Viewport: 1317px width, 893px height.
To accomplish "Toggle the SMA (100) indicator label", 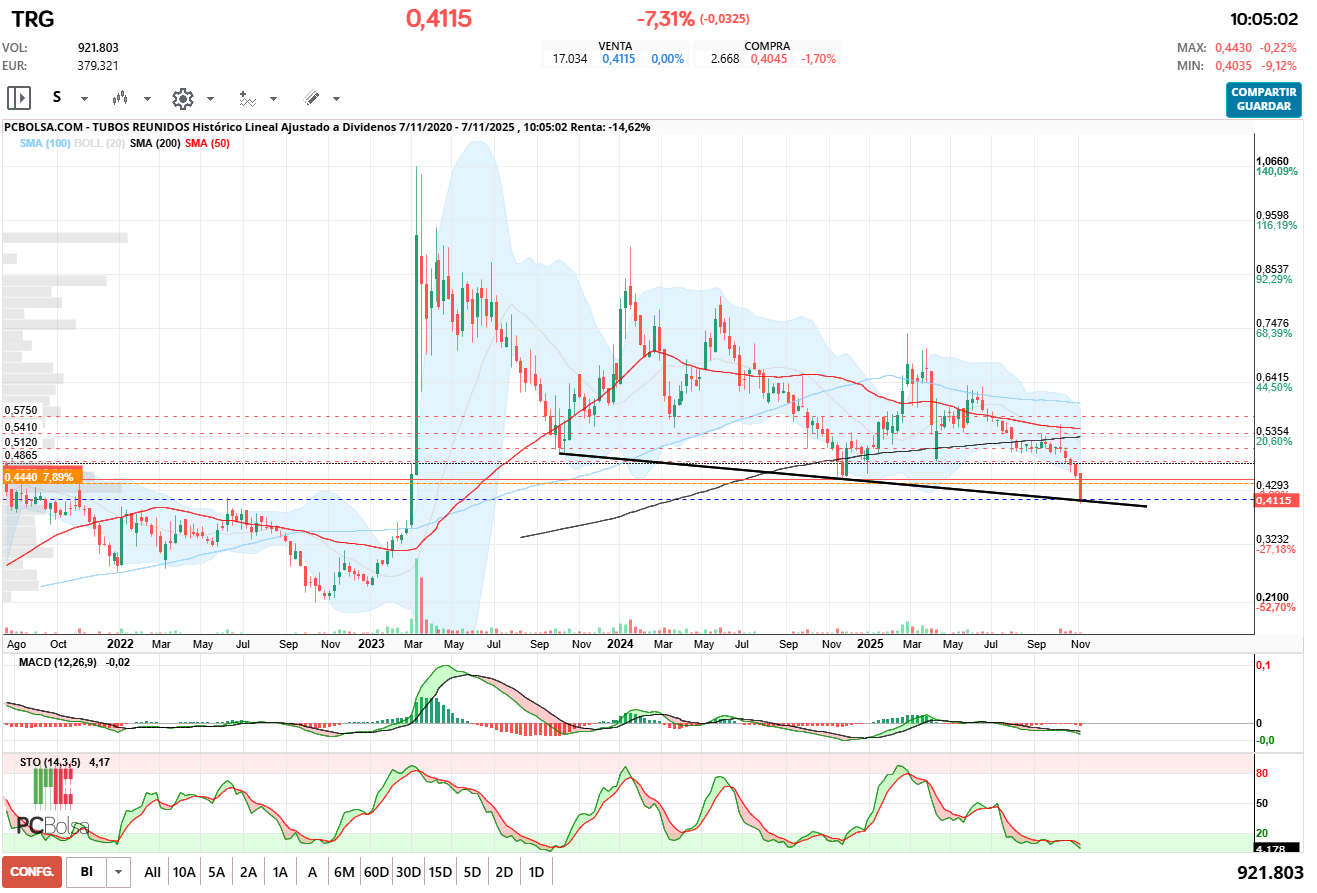I will tap(42, 144).
